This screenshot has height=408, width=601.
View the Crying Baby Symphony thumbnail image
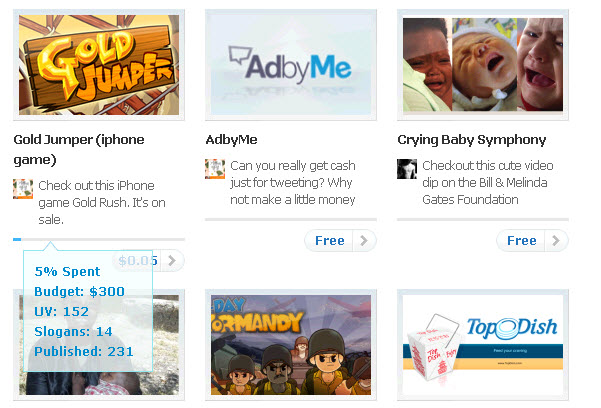pyautogui.click(x=483, y=65)
